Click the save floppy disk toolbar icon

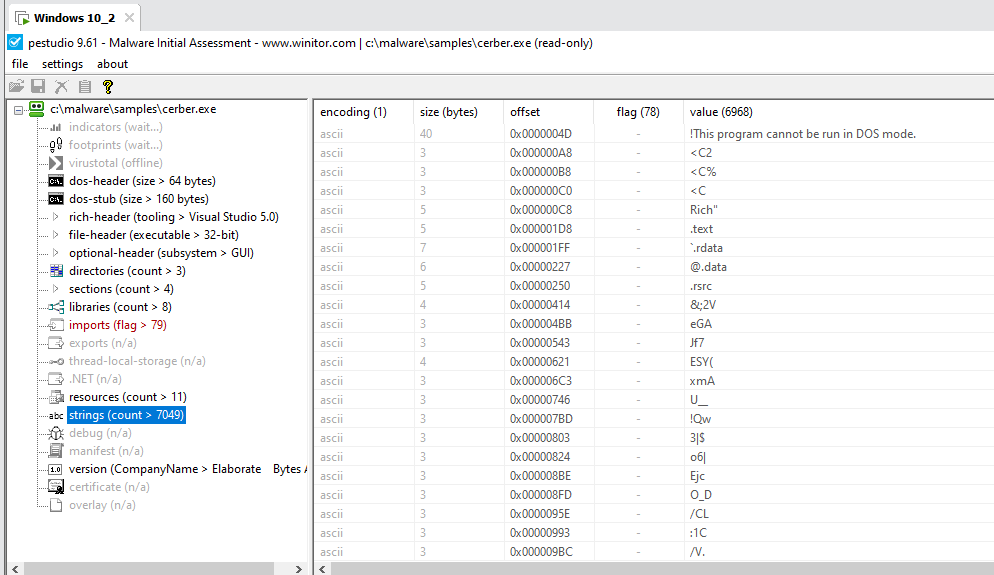[38, 86]
